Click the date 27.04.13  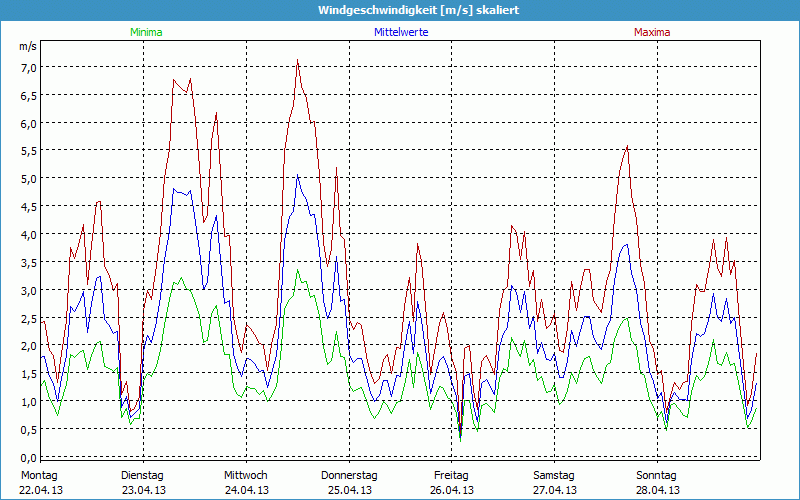click(555, 490)
